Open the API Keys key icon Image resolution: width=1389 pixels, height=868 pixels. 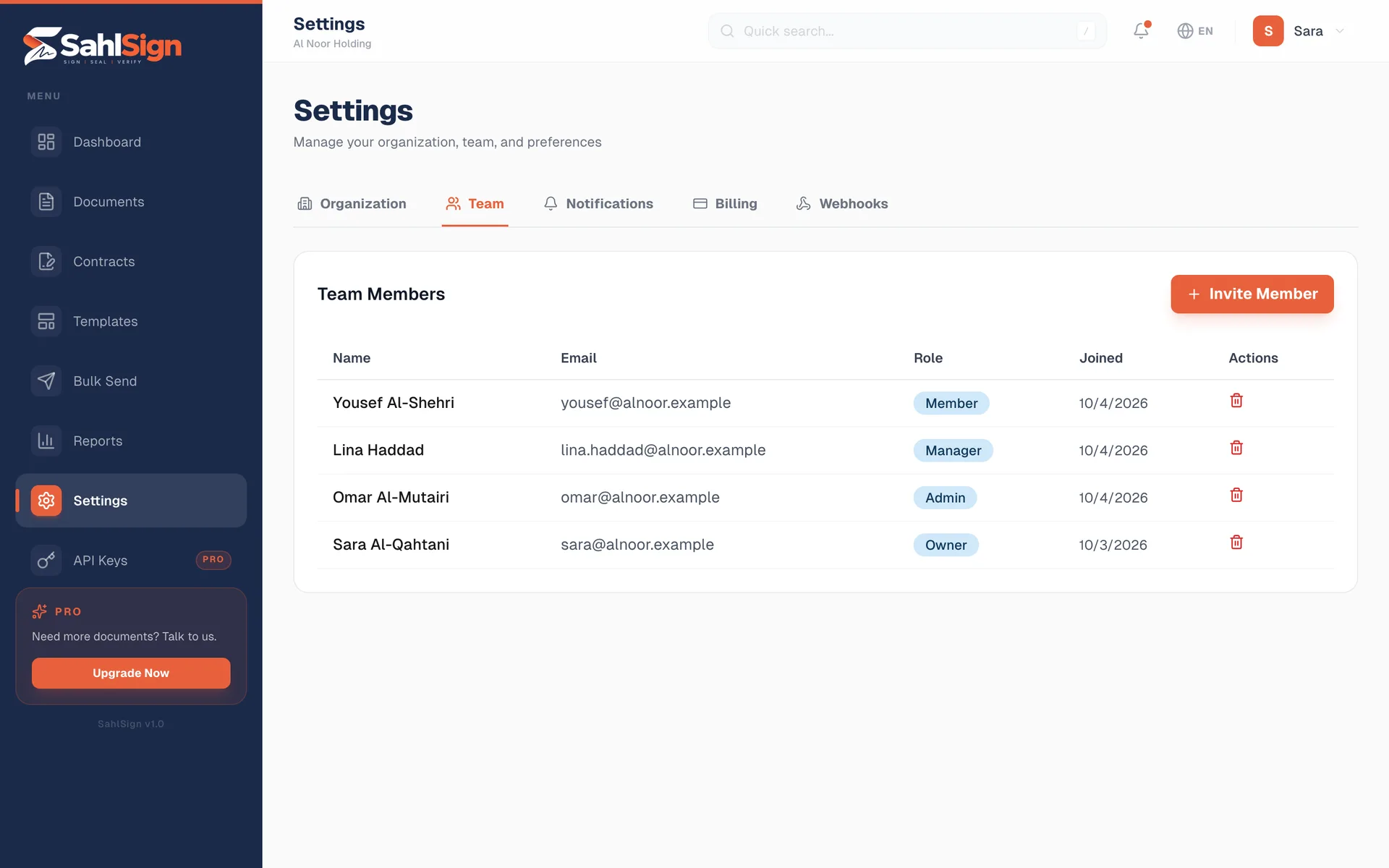(46, 561)
